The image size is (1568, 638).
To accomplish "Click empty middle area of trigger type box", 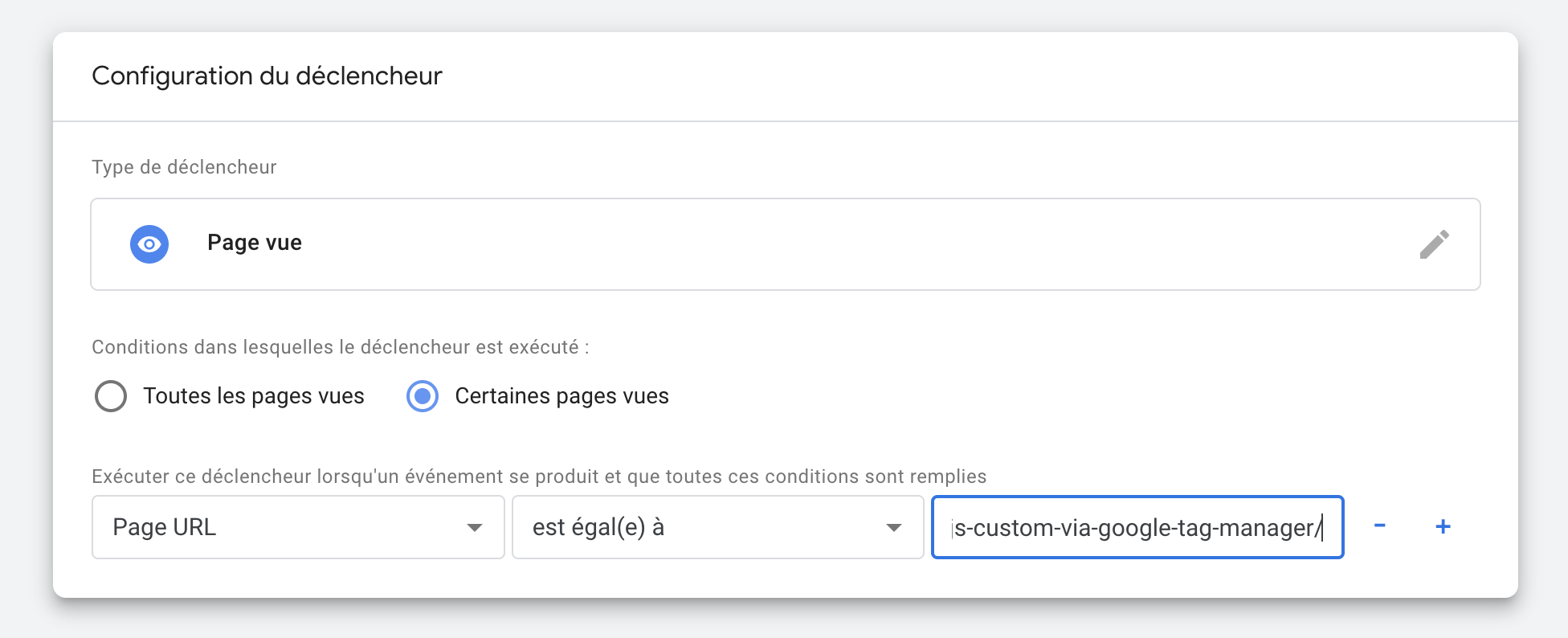I will 803,244.
